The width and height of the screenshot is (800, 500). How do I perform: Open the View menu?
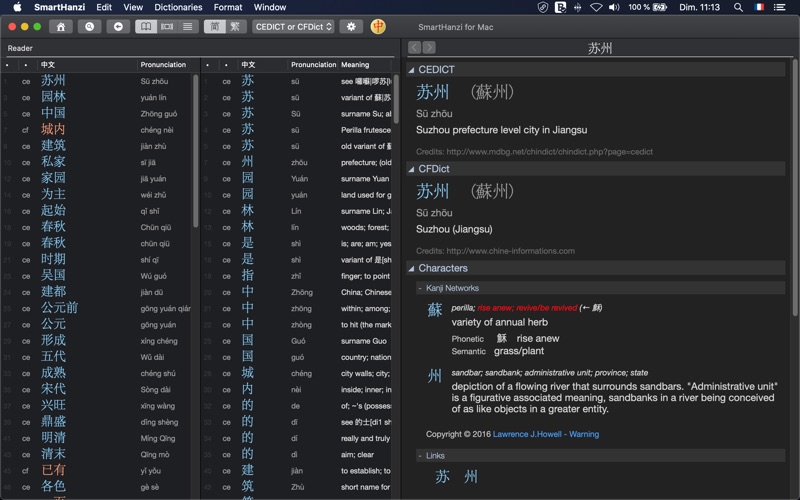[133, 7]
